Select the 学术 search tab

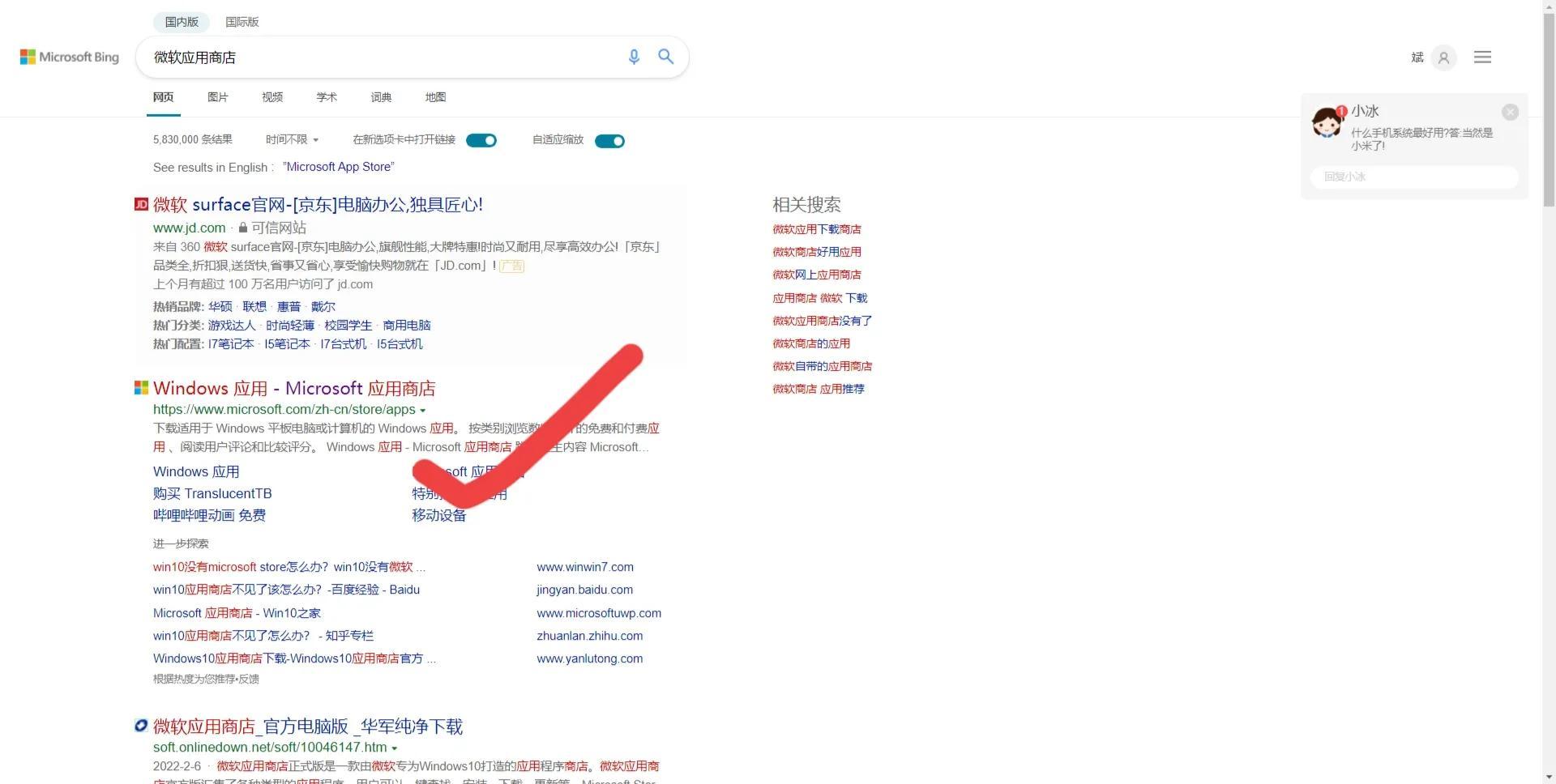pyautogui.click(x=327, y=97)
